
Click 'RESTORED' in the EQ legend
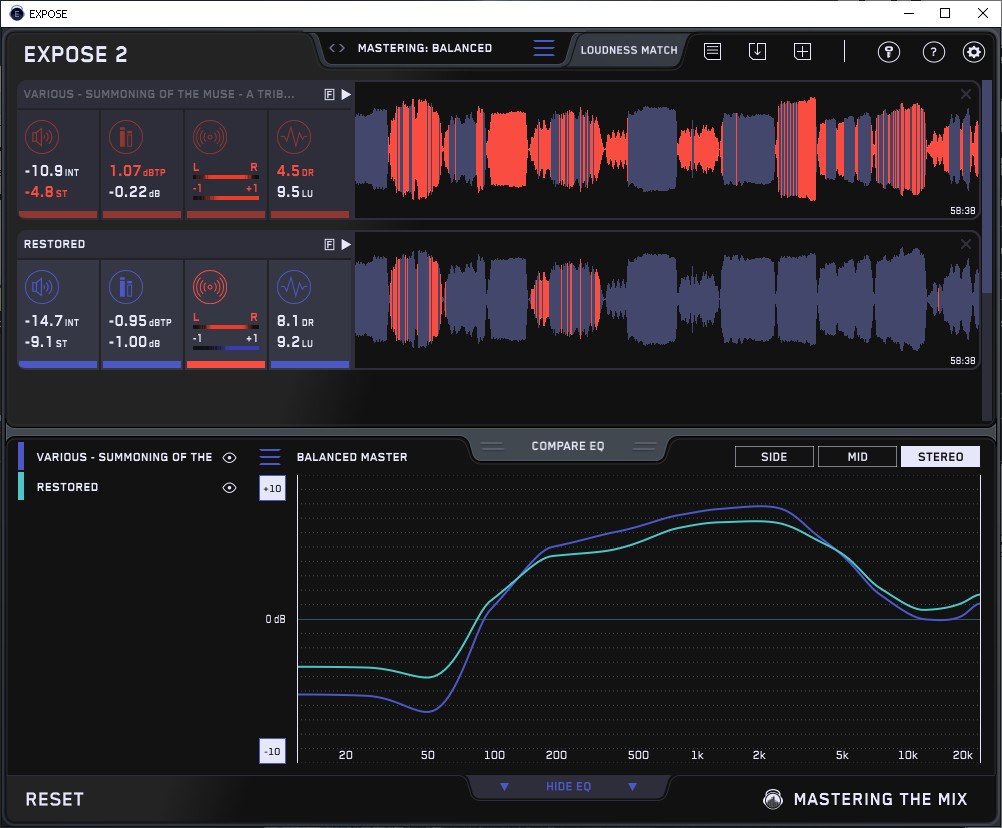[x=67, y=487]
